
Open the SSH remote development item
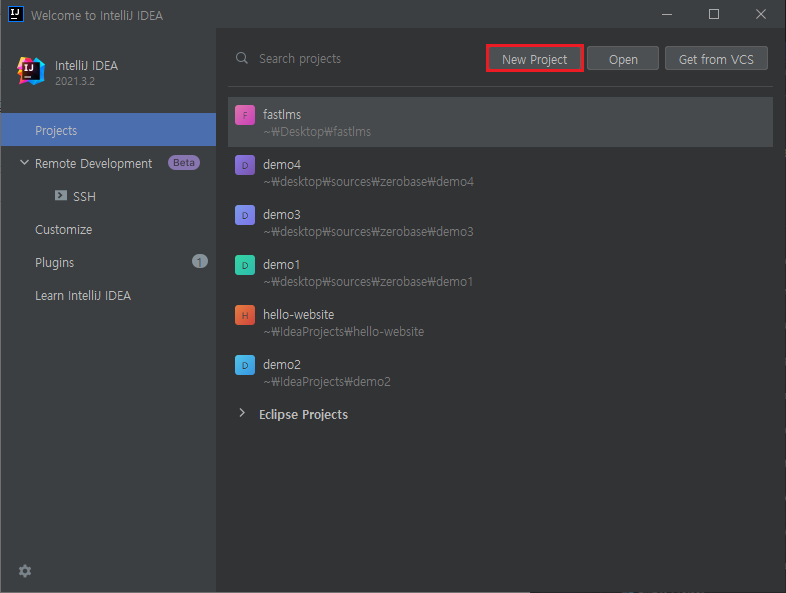coord(108,196)
